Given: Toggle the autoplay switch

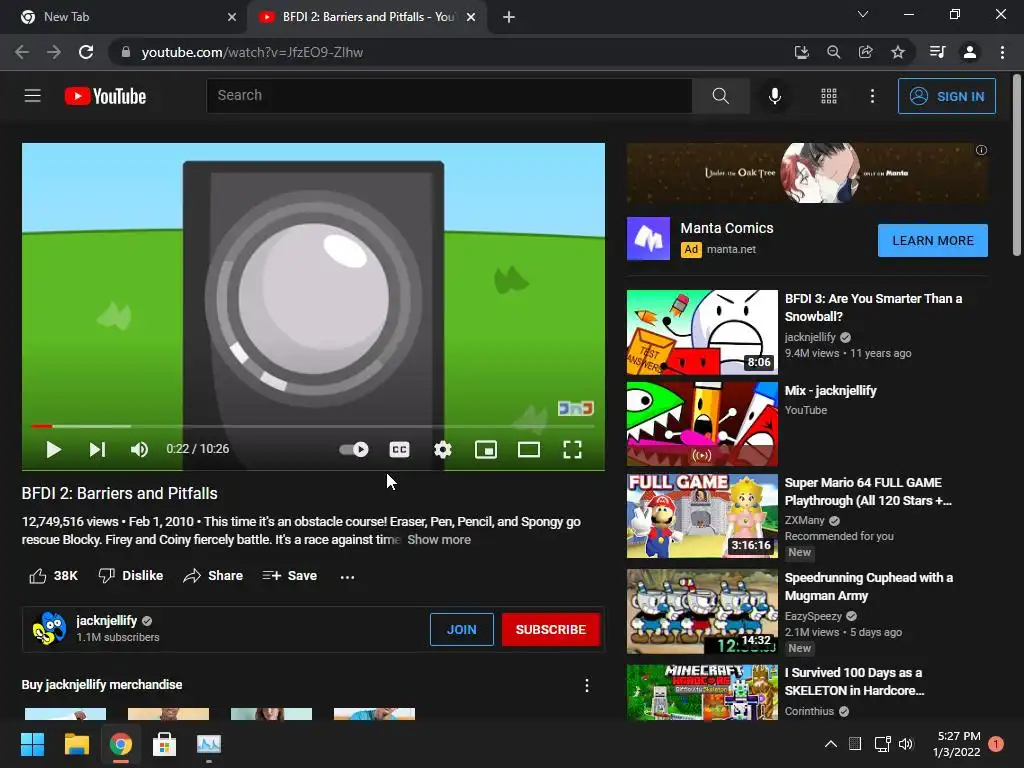Looking at the screenshot, I should point(354,449).
